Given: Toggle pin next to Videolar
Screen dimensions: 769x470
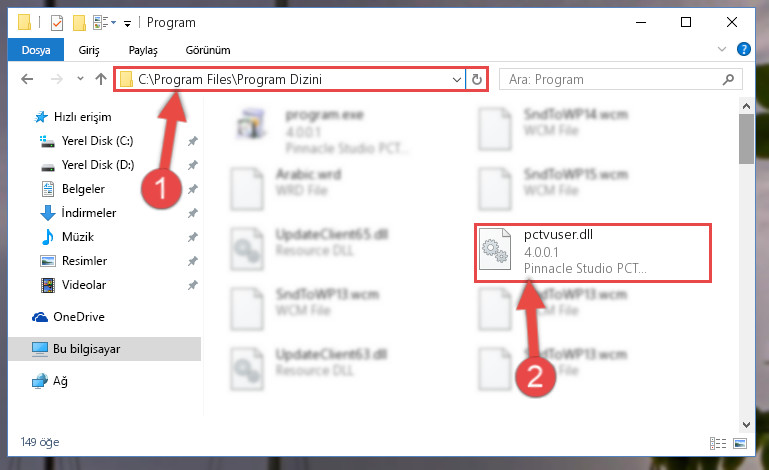Looking at the screenshot, I should pyautogui.click(x=193, y=285).
